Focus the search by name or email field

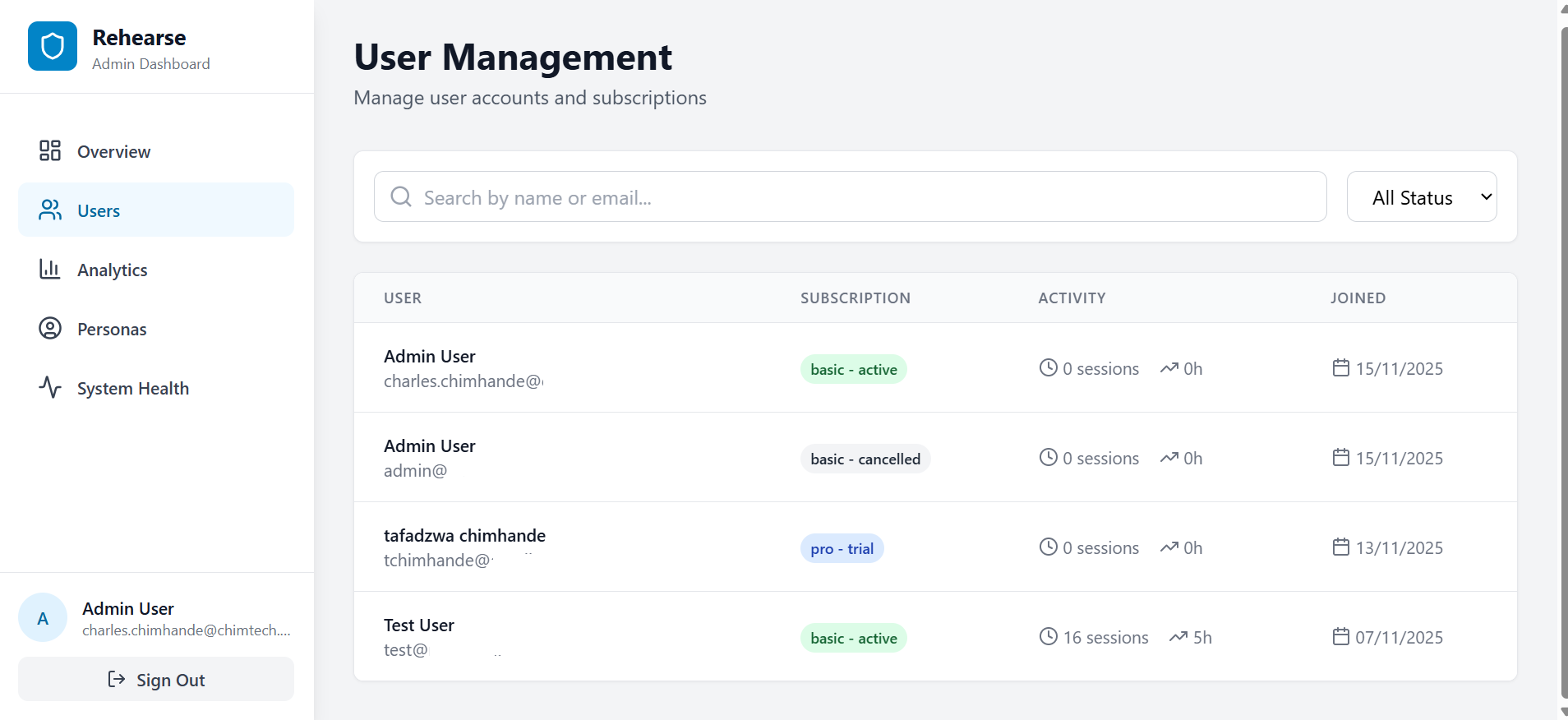(863, 197)
